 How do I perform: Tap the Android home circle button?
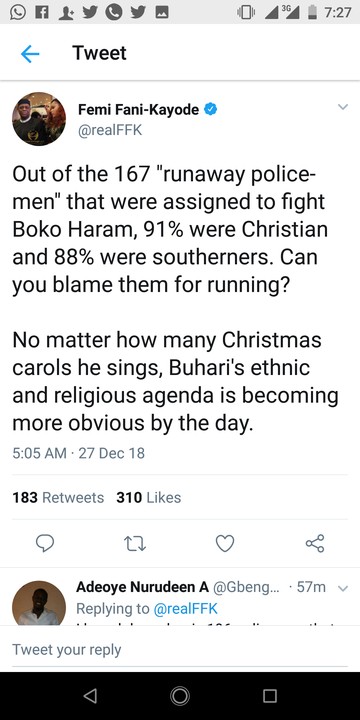tap(180, 696)
